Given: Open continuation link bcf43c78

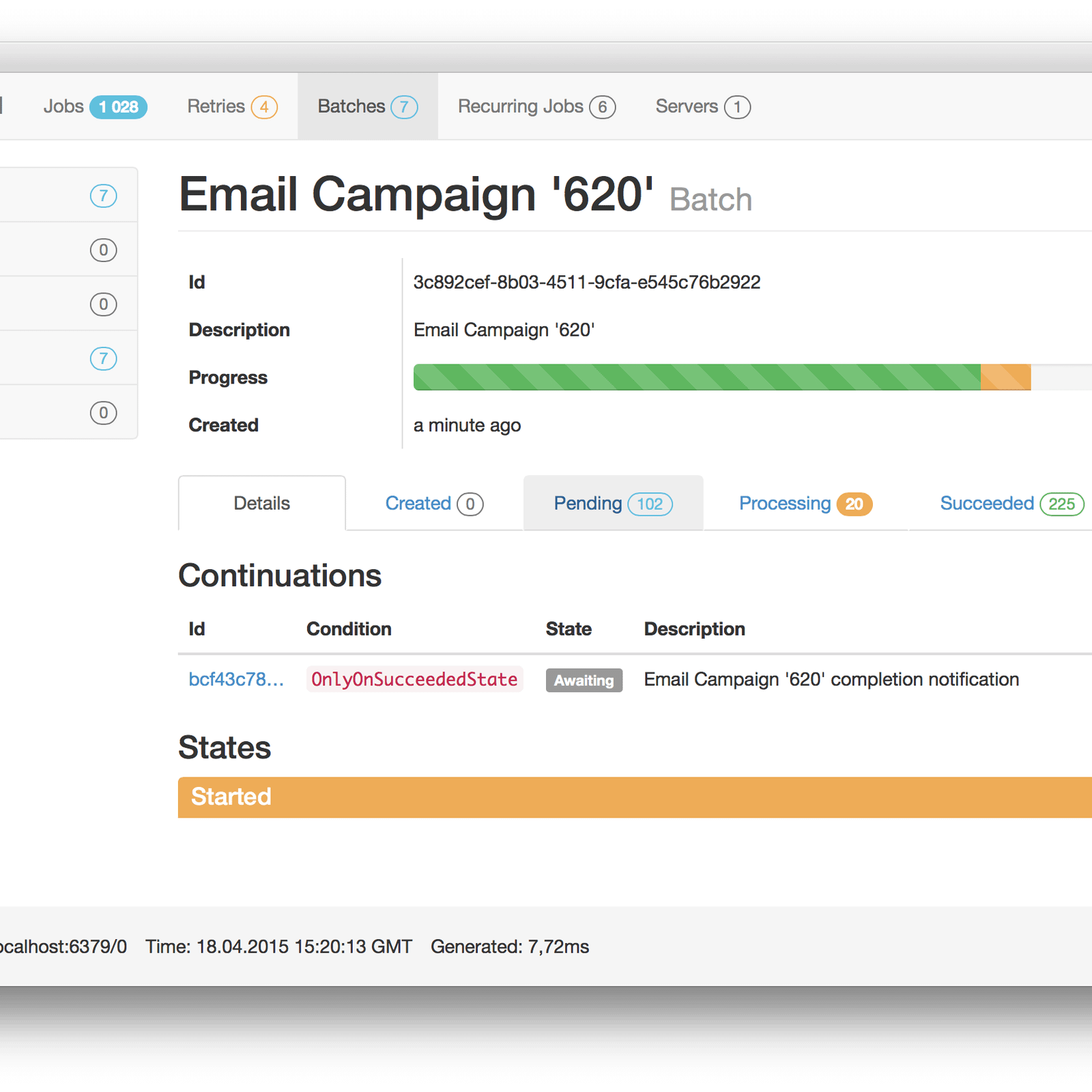Looking at the screenshot, I should tap(235, 680).
